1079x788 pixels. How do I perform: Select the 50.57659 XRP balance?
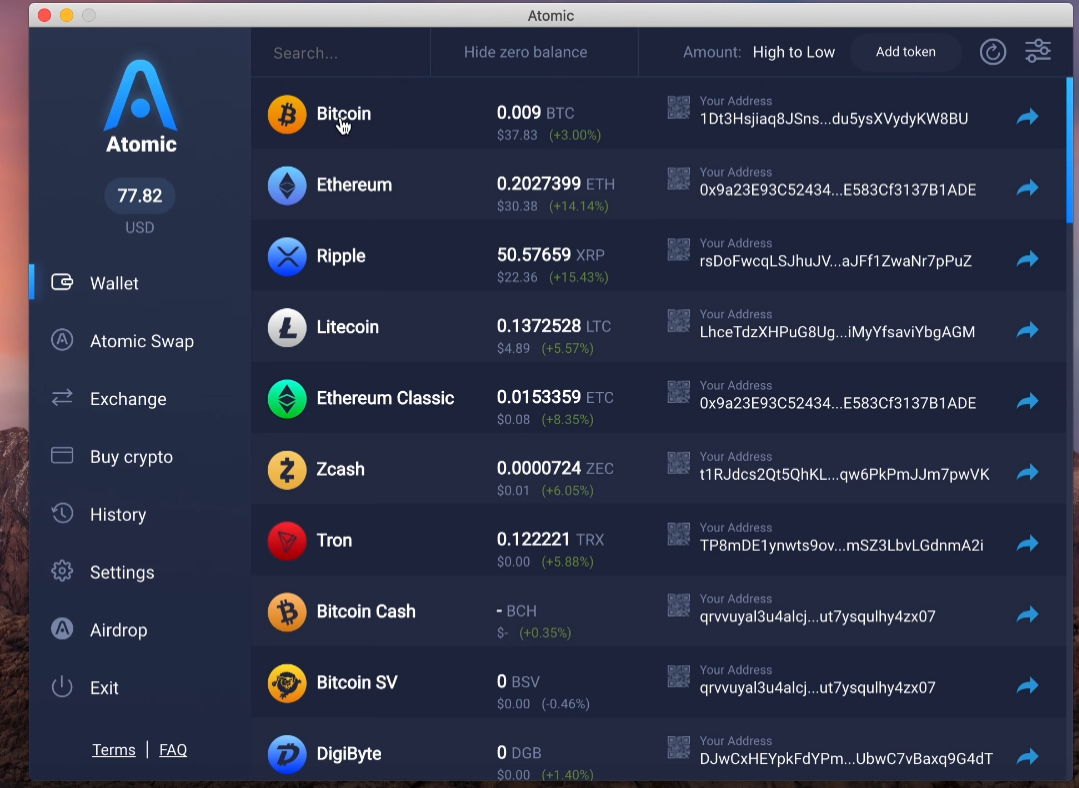click(551, 255)
